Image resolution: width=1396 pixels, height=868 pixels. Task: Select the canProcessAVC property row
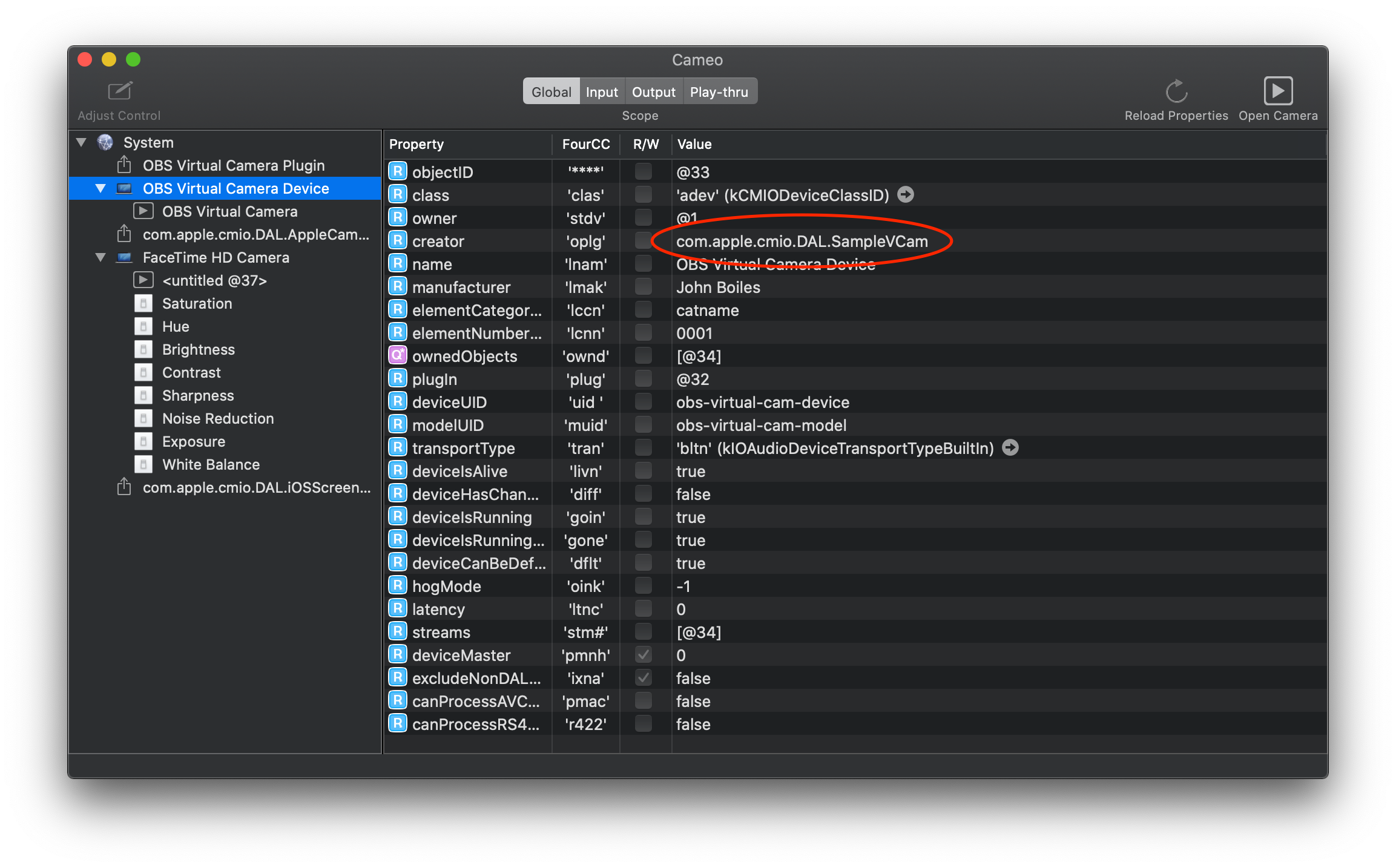click(855, 701)
